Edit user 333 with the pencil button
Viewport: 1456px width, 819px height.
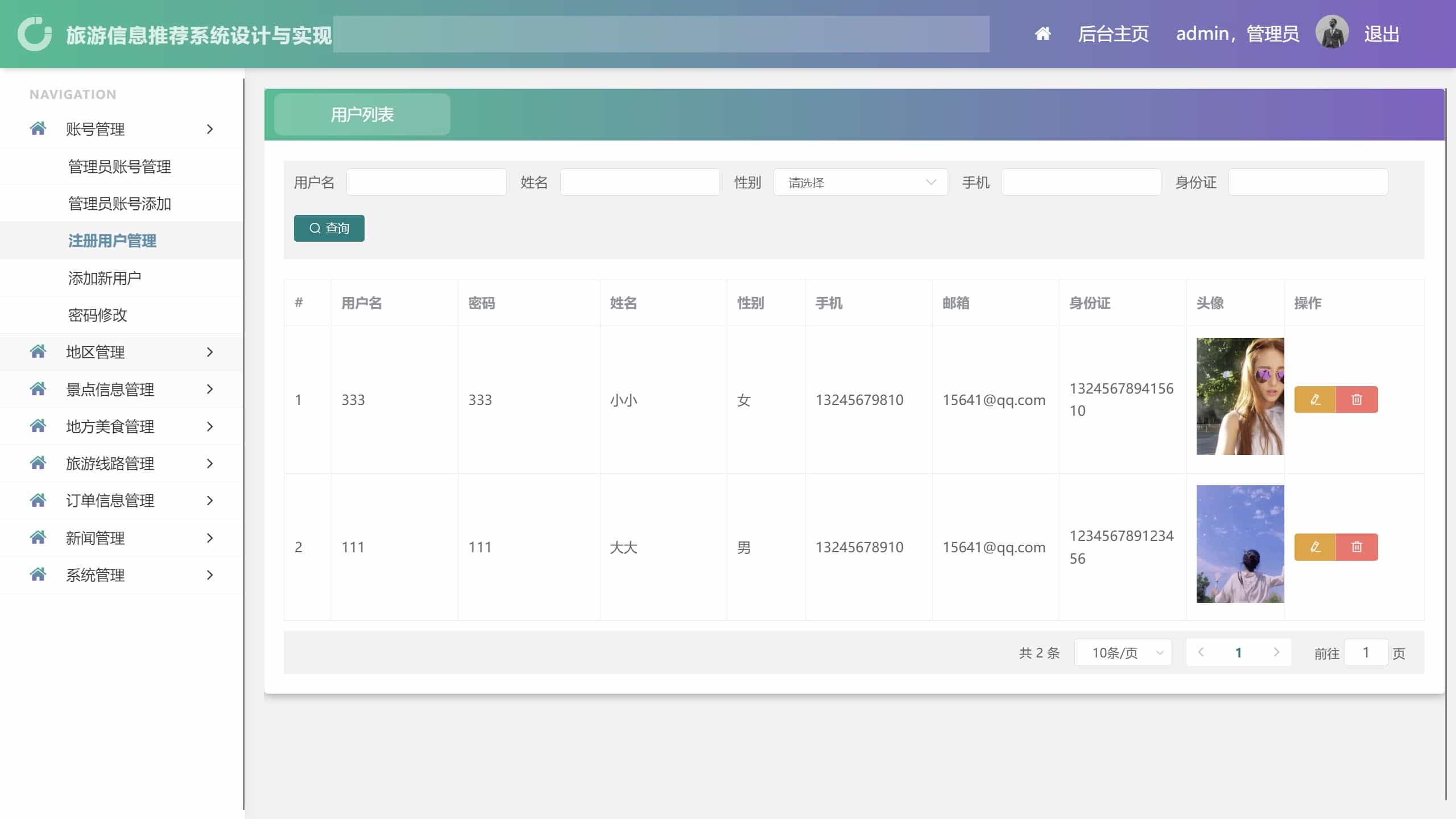(1315, 399)
